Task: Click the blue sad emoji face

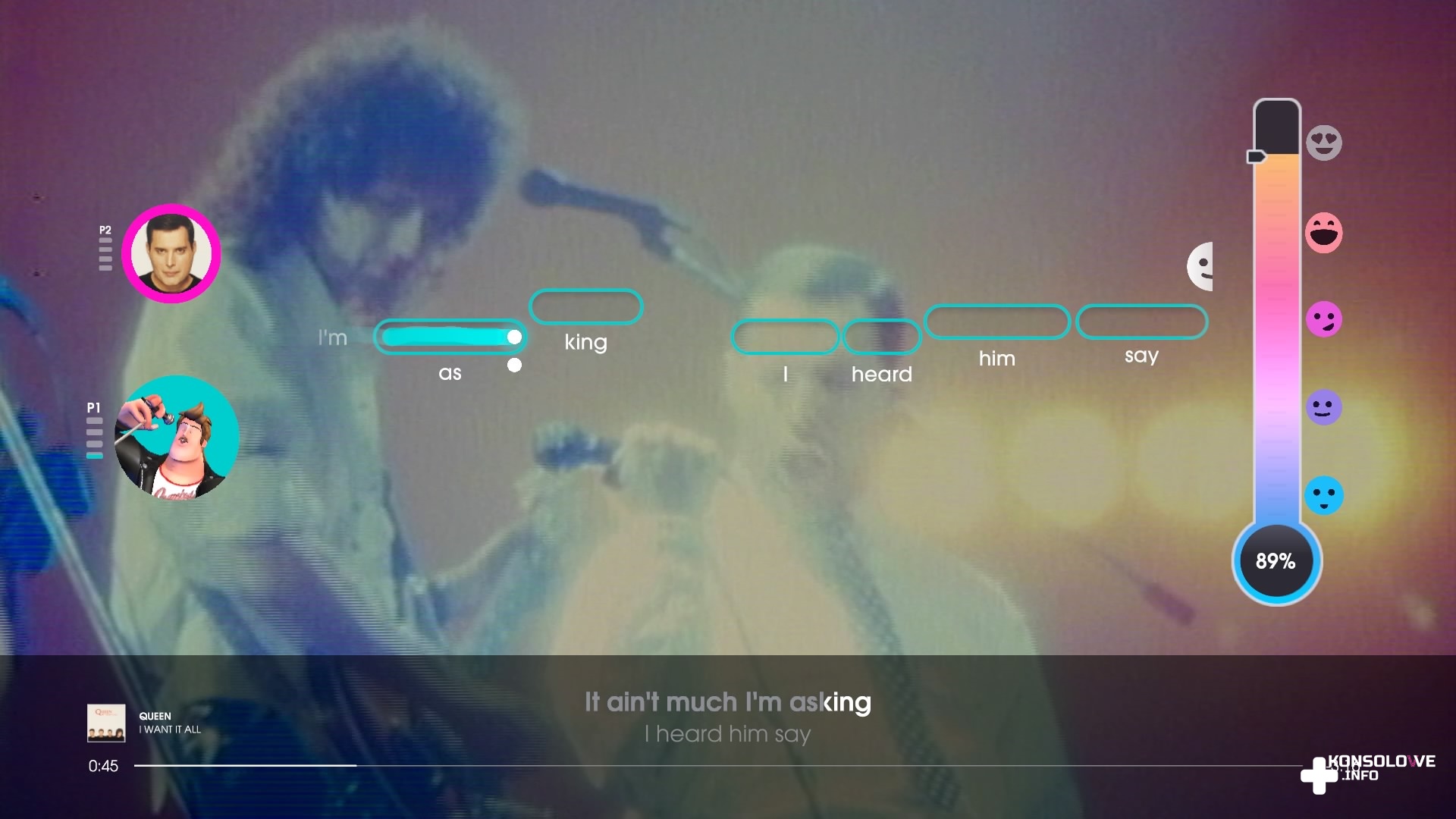Action: pos(1324,496)
